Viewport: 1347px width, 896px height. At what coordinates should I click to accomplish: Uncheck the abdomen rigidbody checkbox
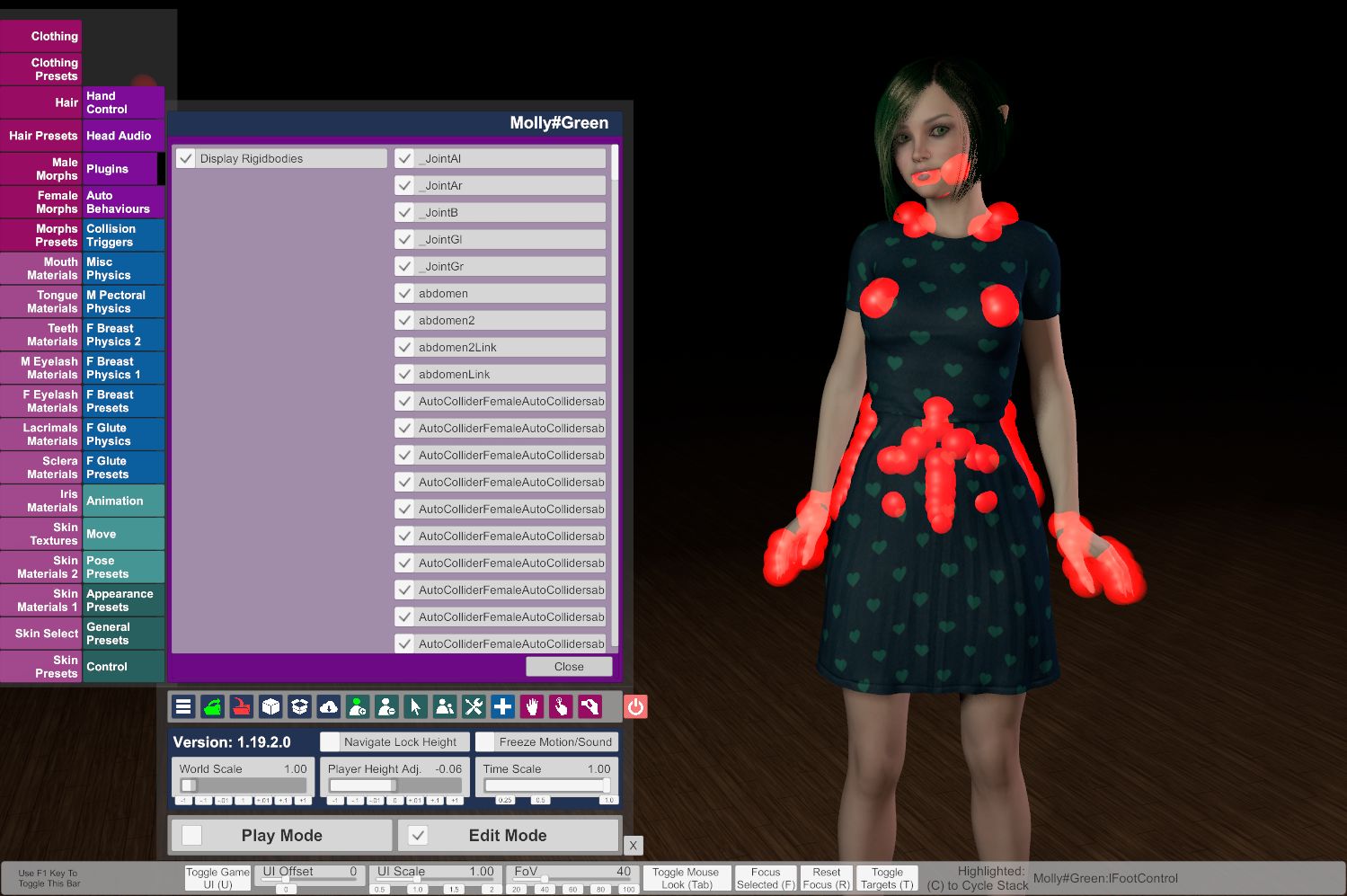click(404, 293)
